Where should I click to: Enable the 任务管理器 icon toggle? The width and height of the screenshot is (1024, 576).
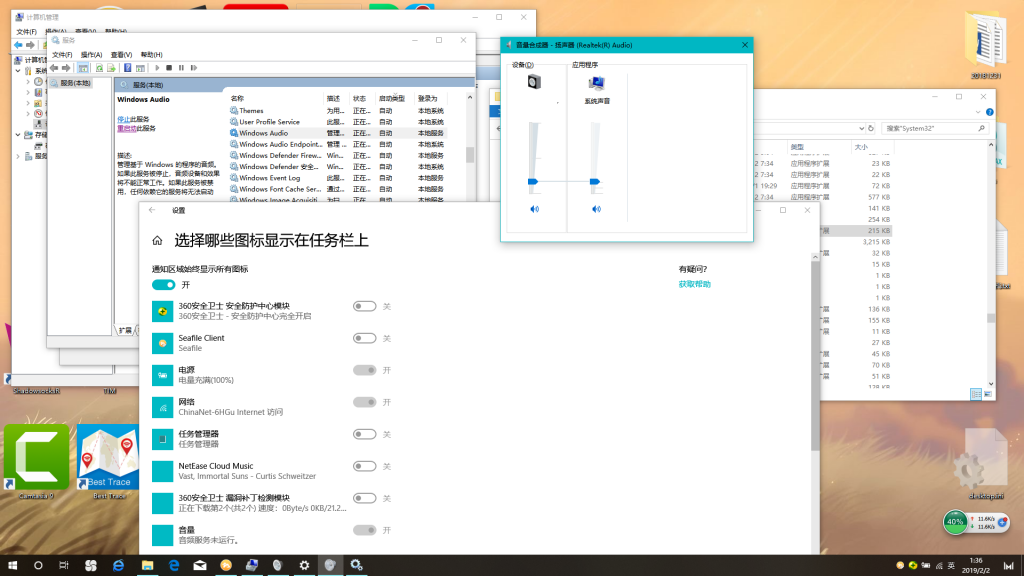click(364, 434)
